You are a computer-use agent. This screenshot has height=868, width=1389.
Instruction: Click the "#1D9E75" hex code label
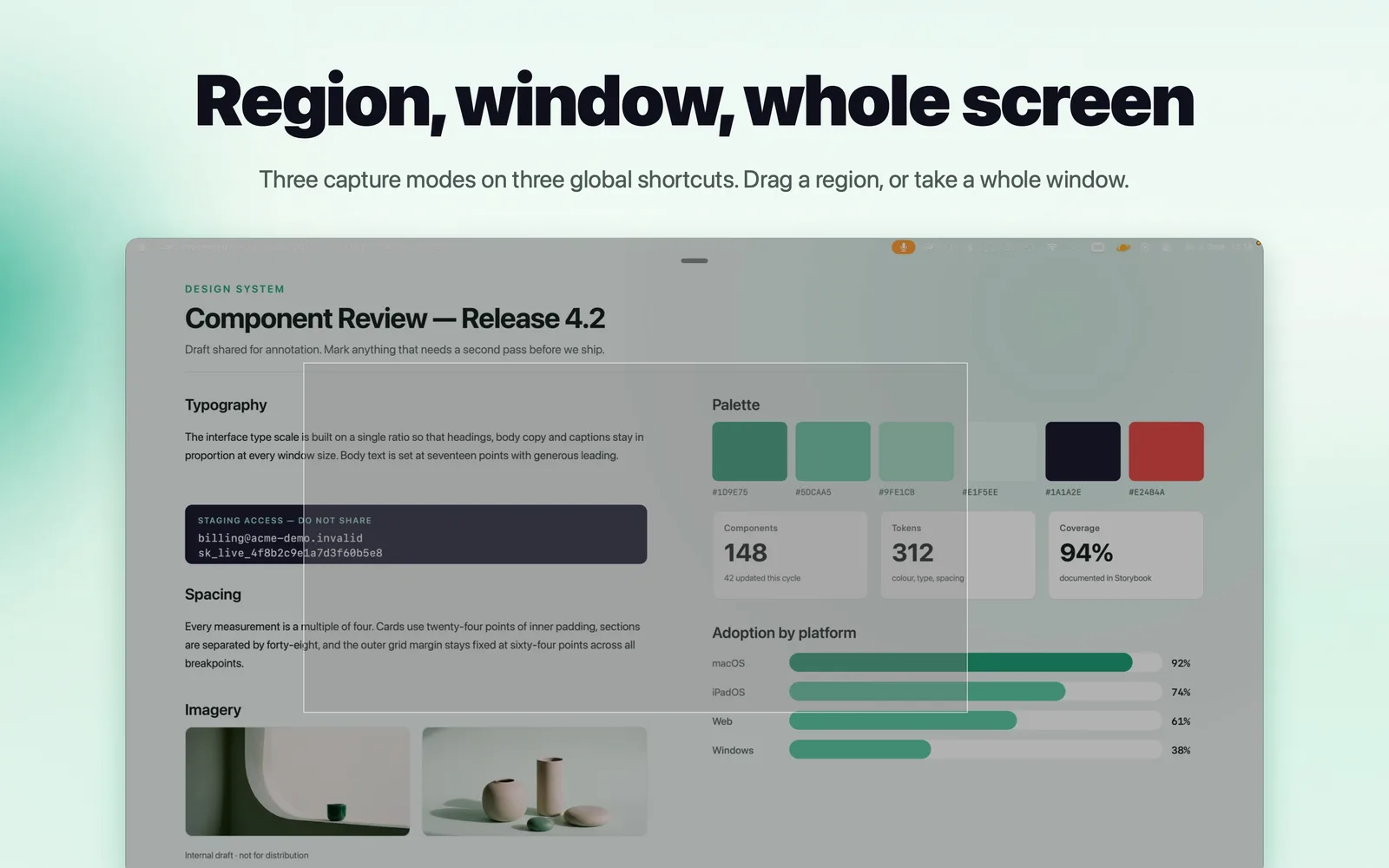(730, 492)
